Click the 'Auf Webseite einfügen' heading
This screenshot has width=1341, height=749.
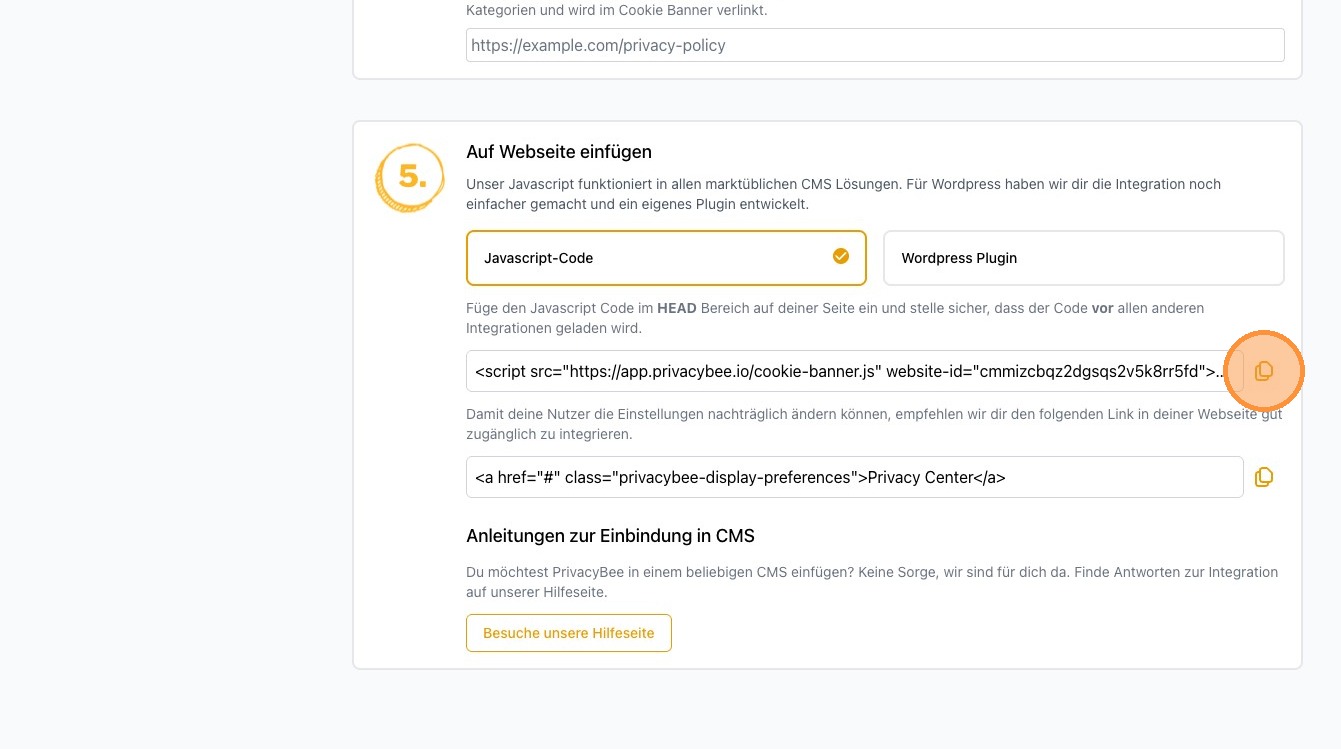pos(558,152)
